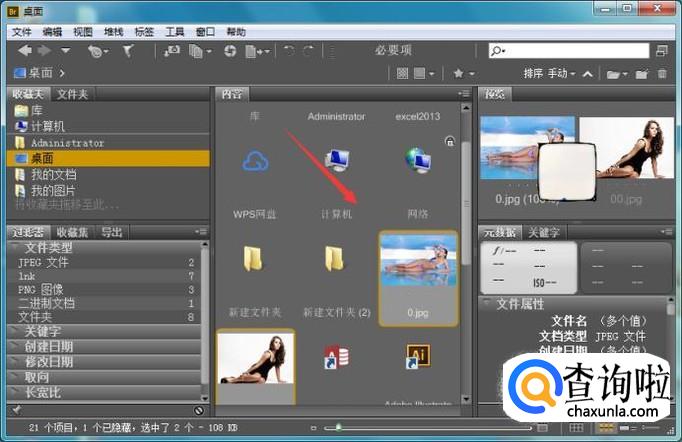Image resolution: width=682 pixels, height=442 pixels.
Task: Click the rotate counterclockwise icon
Action: click(289, 51)
